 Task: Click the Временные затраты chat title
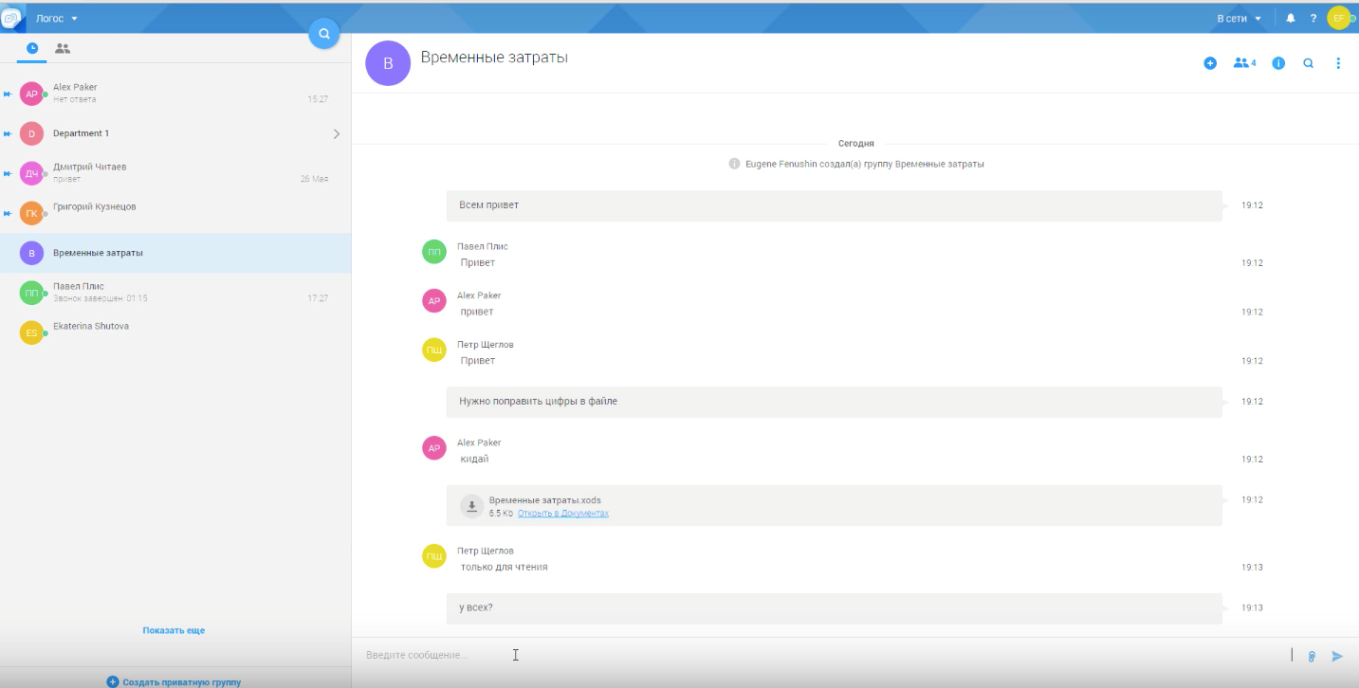tap(494, 58)
